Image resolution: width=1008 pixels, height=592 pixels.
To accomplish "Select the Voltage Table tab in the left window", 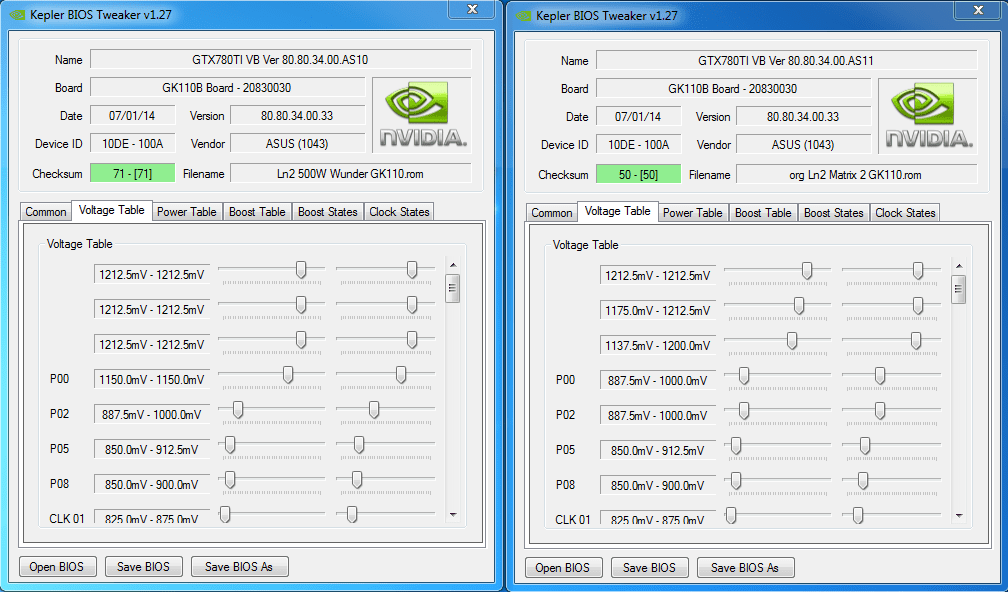I will click(x=112, y=210).
